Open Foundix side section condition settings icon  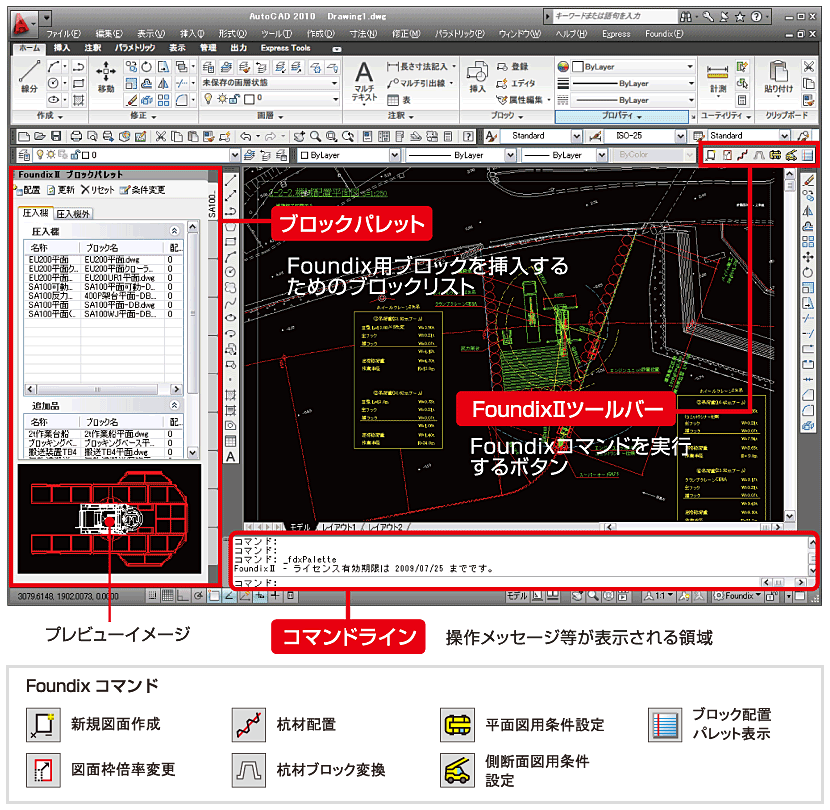tap(791, 155)
